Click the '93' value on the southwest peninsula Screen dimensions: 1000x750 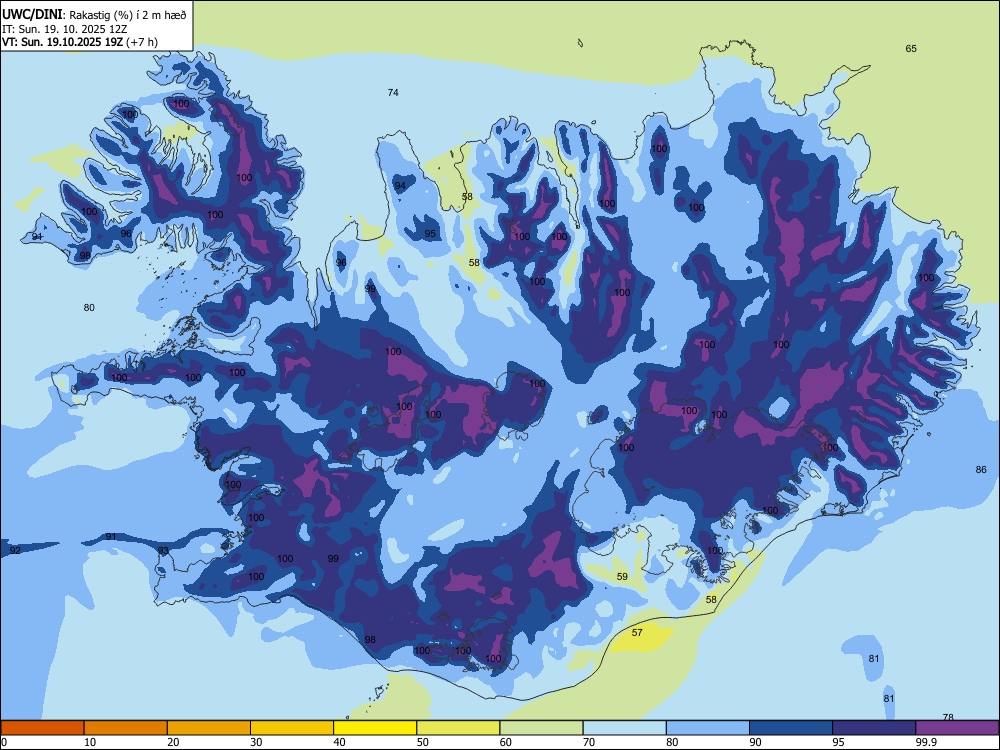[x=163, y=550]
